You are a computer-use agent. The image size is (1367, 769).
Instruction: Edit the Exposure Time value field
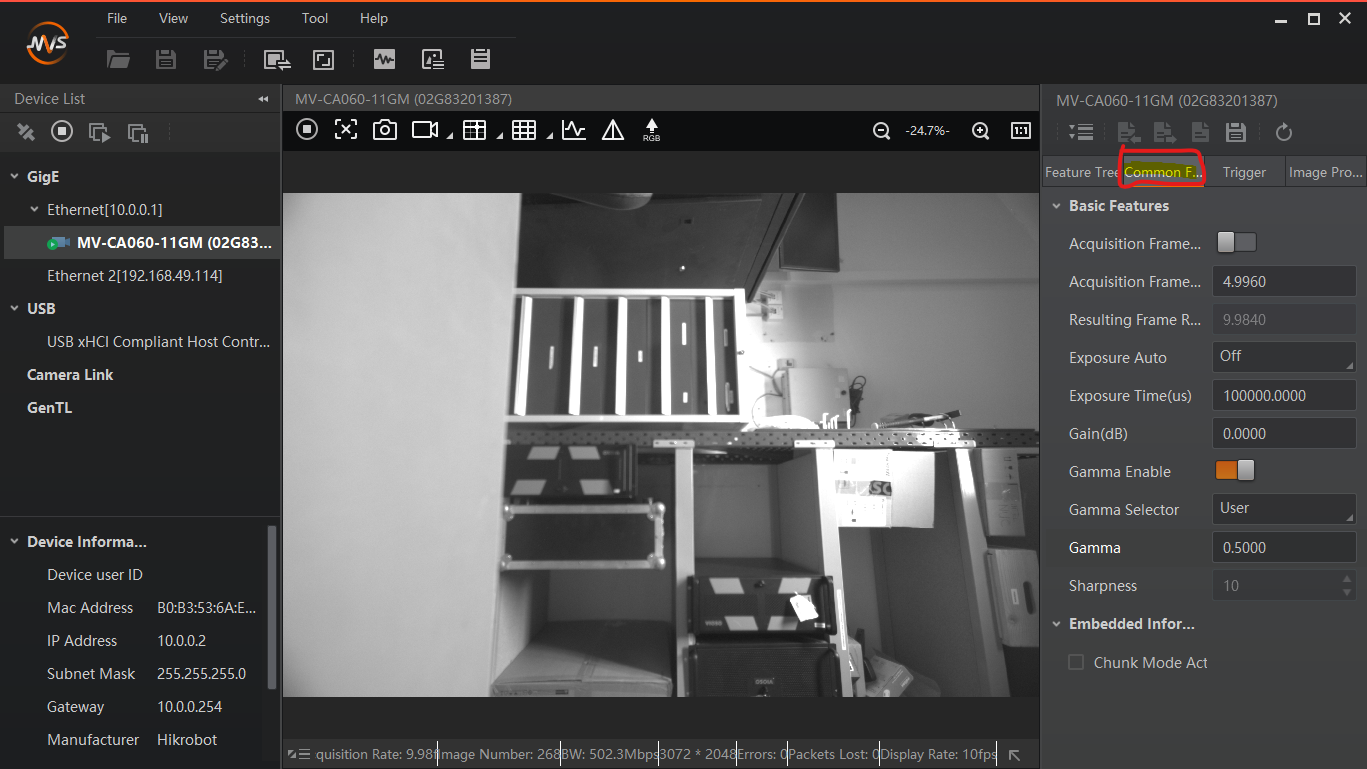(1284, 395)
